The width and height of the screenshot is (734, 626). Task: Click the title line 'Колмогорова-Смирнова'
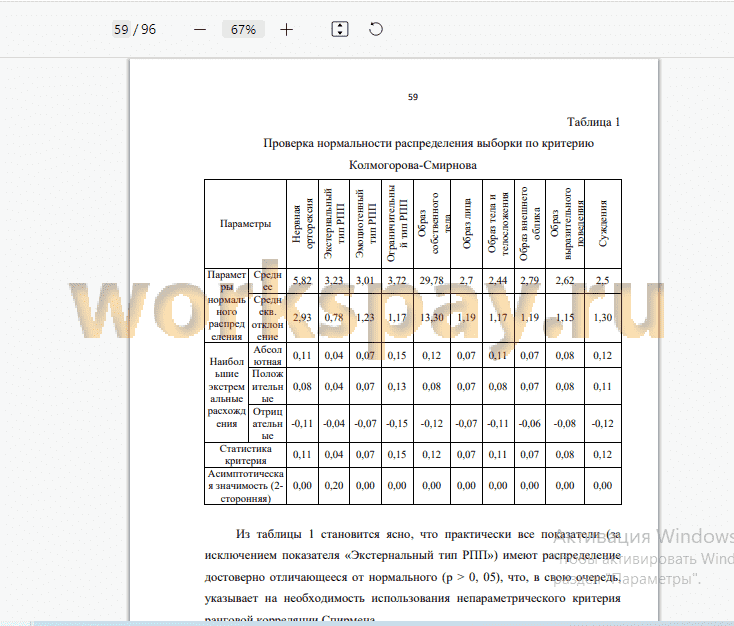pos(413,165)
